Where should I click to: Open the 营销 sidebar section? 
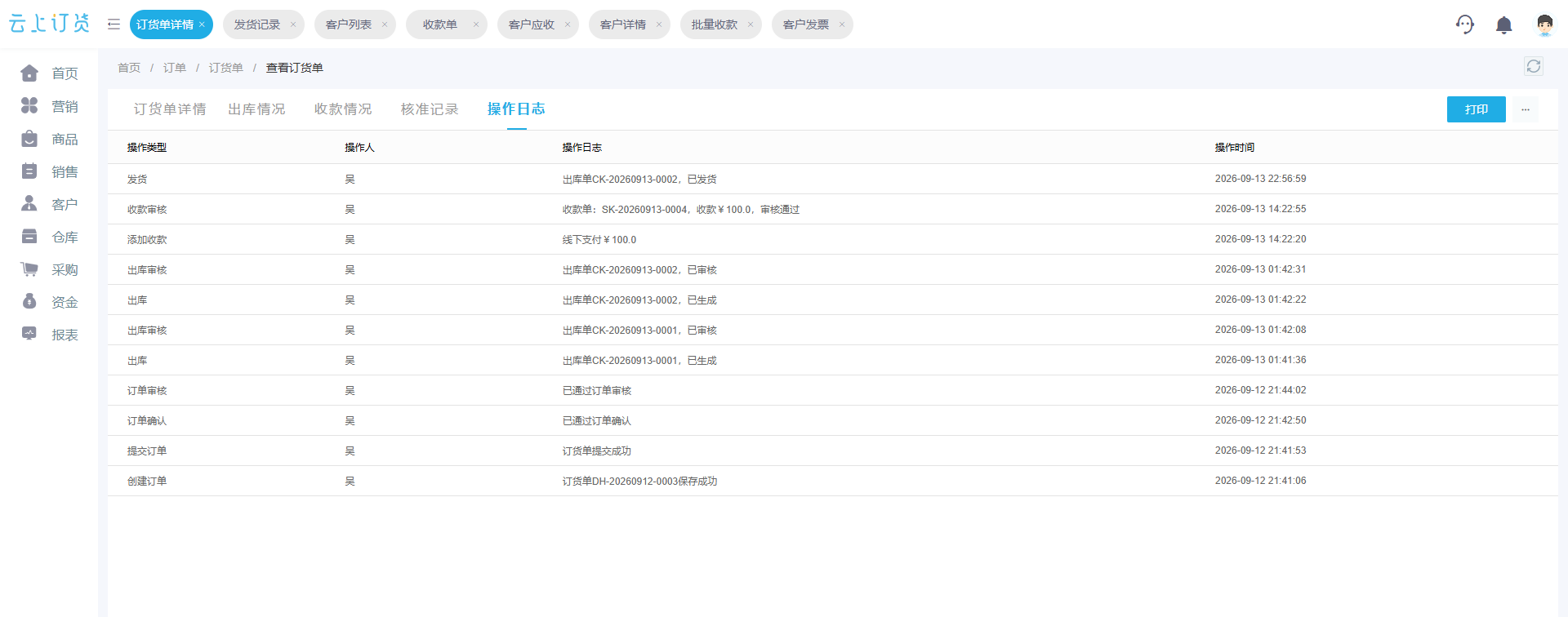[x=49, y=106]
